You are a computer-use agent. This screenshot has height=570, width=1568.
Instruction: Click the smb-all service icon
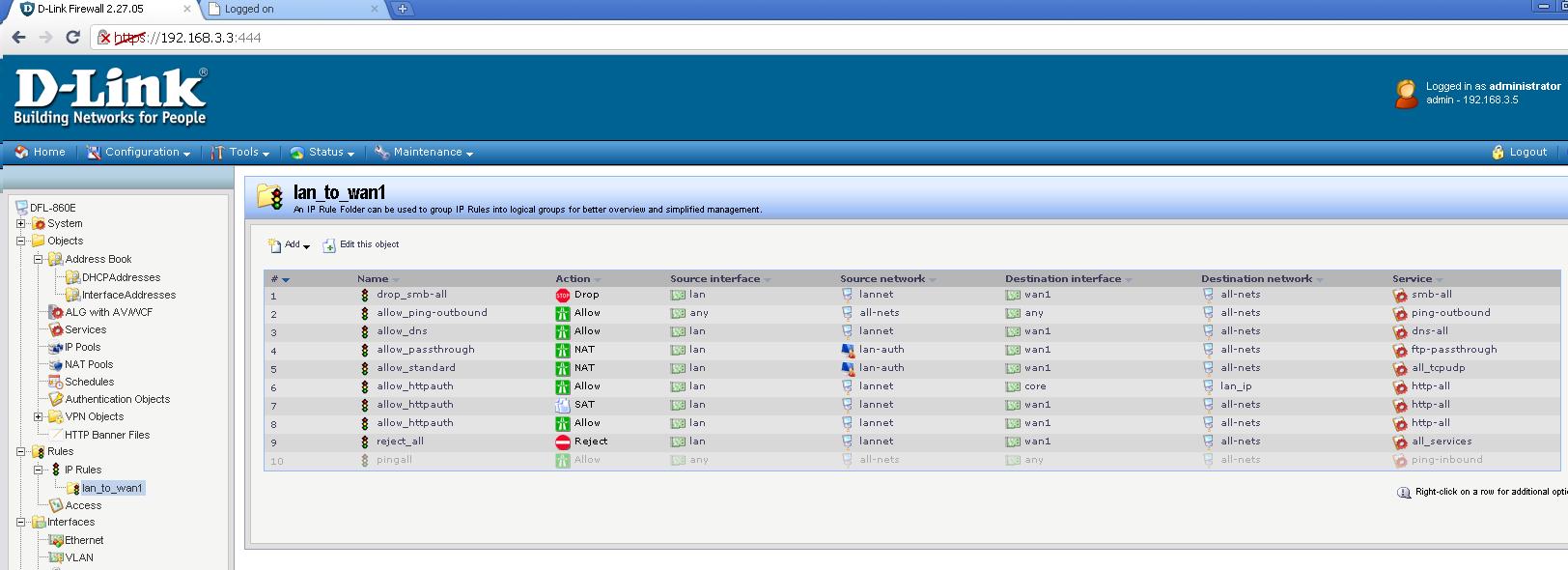click(1399, 295)
